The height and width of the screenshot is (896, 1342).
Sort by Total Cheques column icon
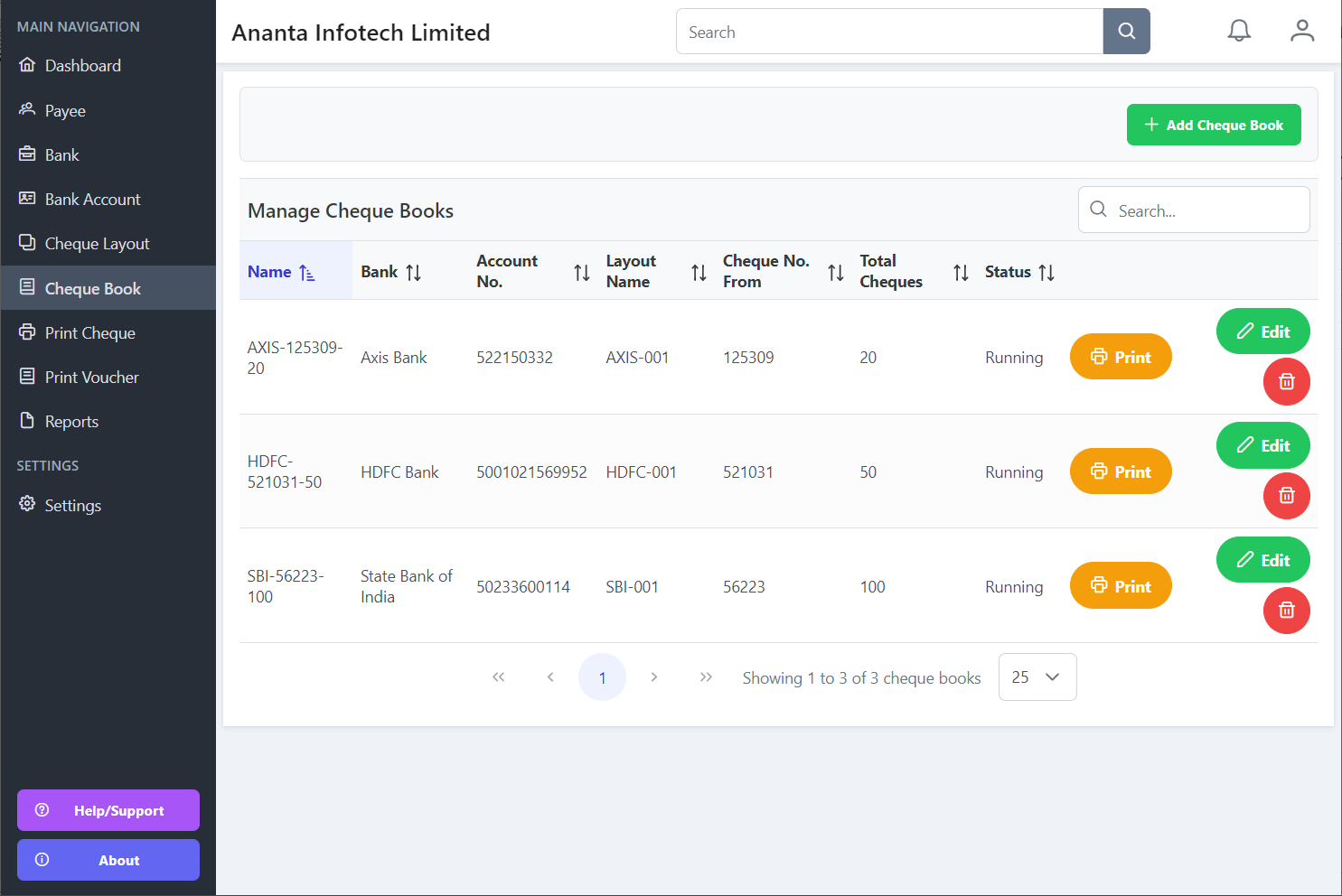coord(962,273)
